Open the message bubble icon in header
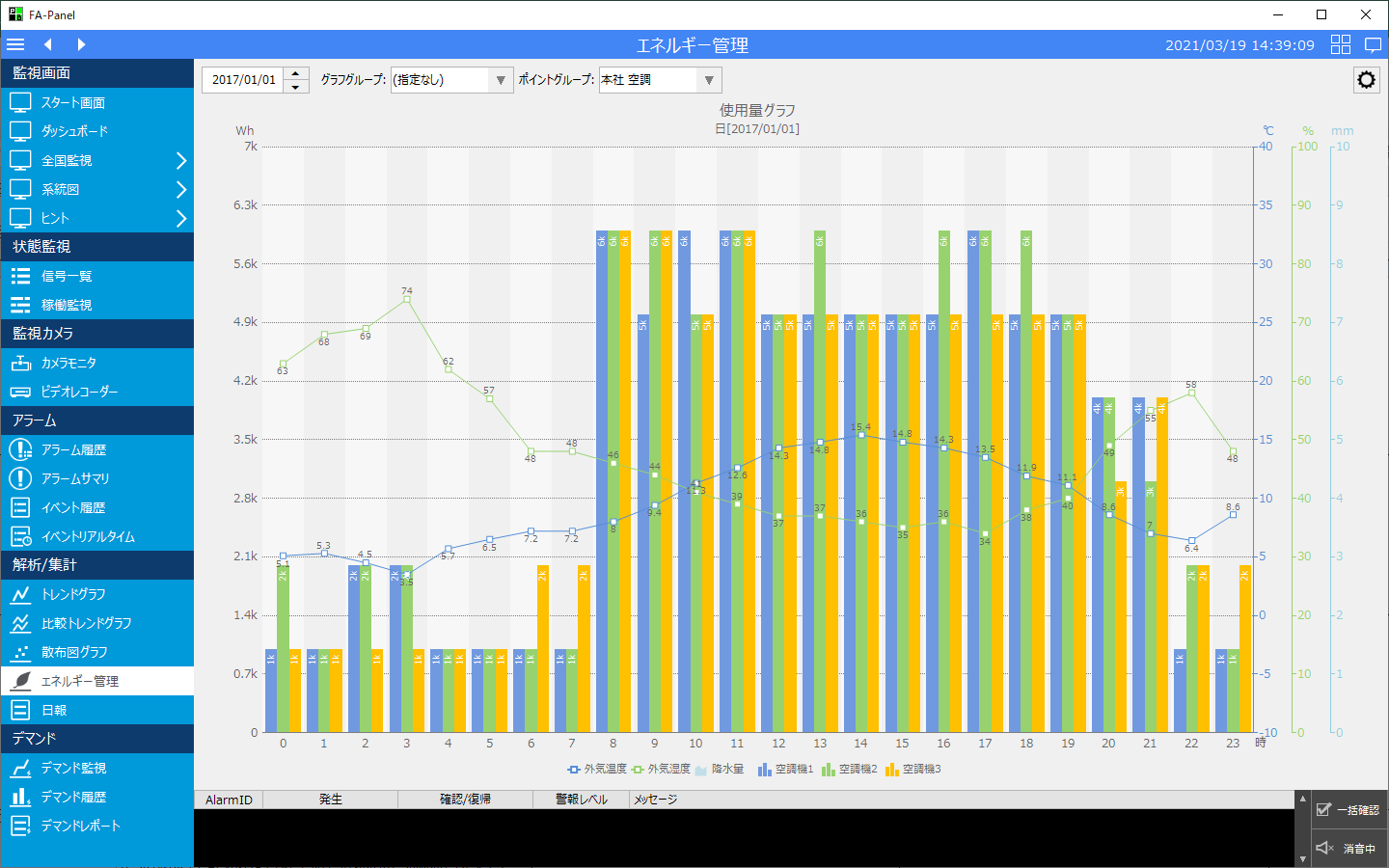 [1373, 44]
